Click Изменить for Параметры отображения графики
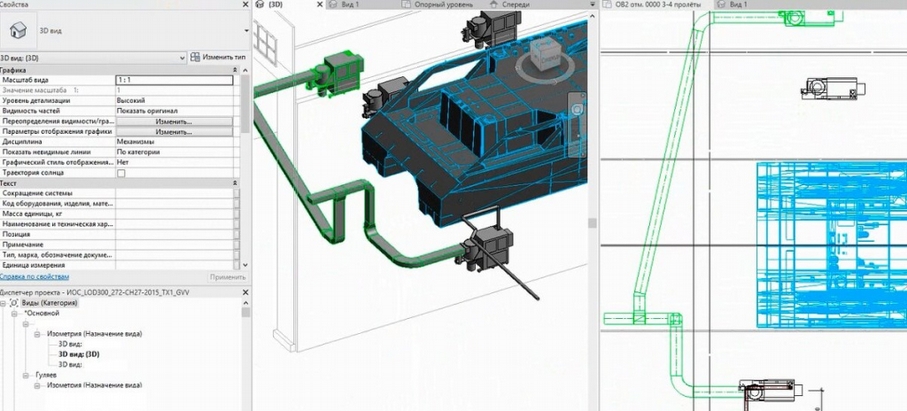 (174, 132)
